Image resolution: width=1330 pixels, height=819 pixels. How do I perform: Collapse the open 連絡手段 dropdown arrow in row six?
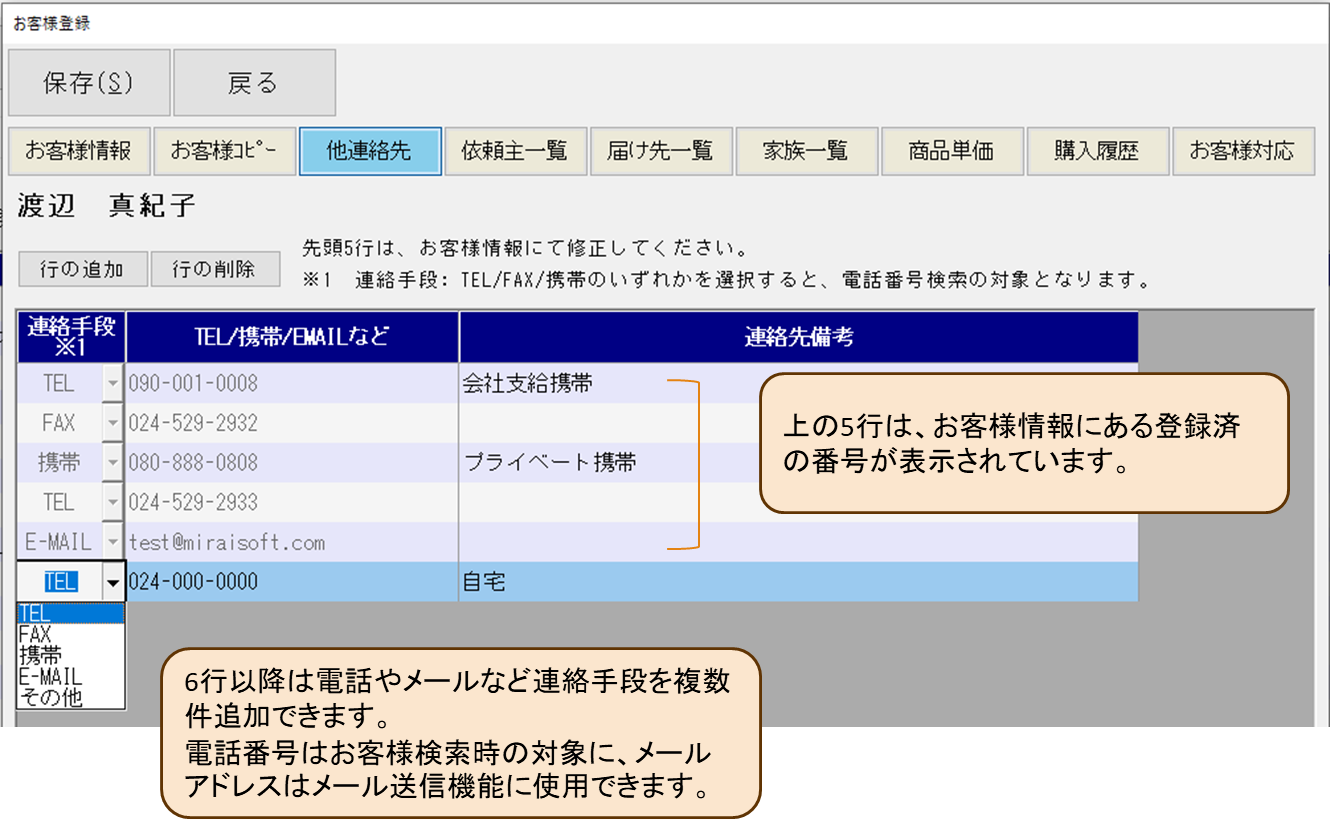coord(113,582)
